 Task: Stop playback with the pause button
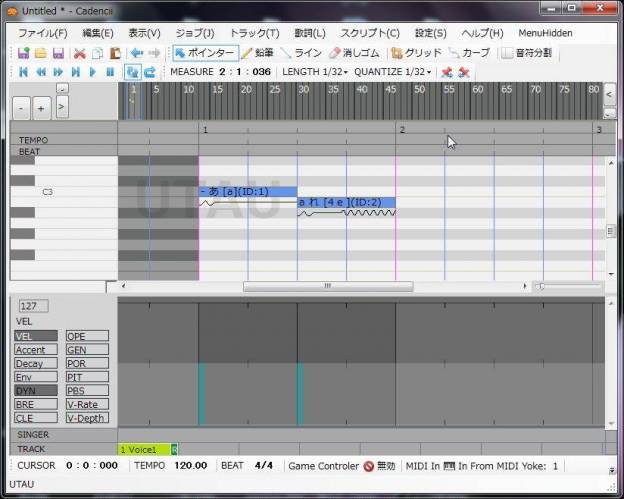tap(110, 72)
